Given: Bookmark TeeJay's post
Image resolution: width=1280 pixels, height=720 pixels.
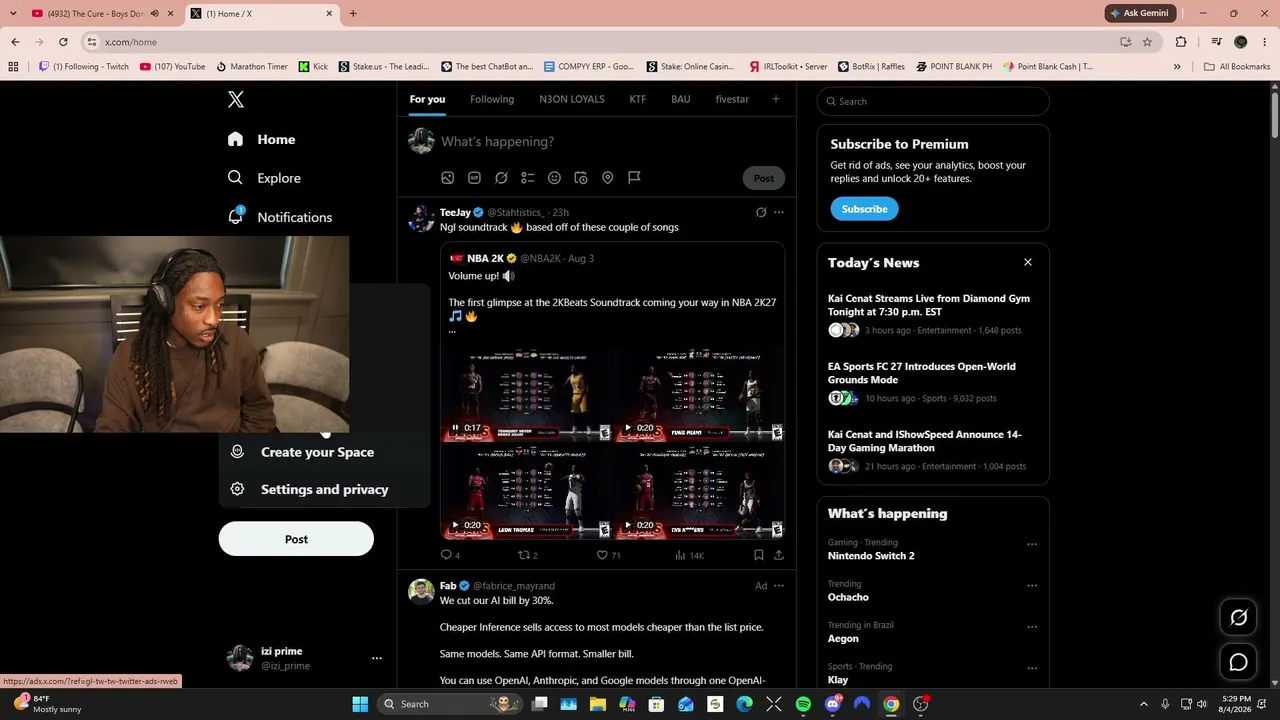Looking at the screenshot, I should point(758,555).
